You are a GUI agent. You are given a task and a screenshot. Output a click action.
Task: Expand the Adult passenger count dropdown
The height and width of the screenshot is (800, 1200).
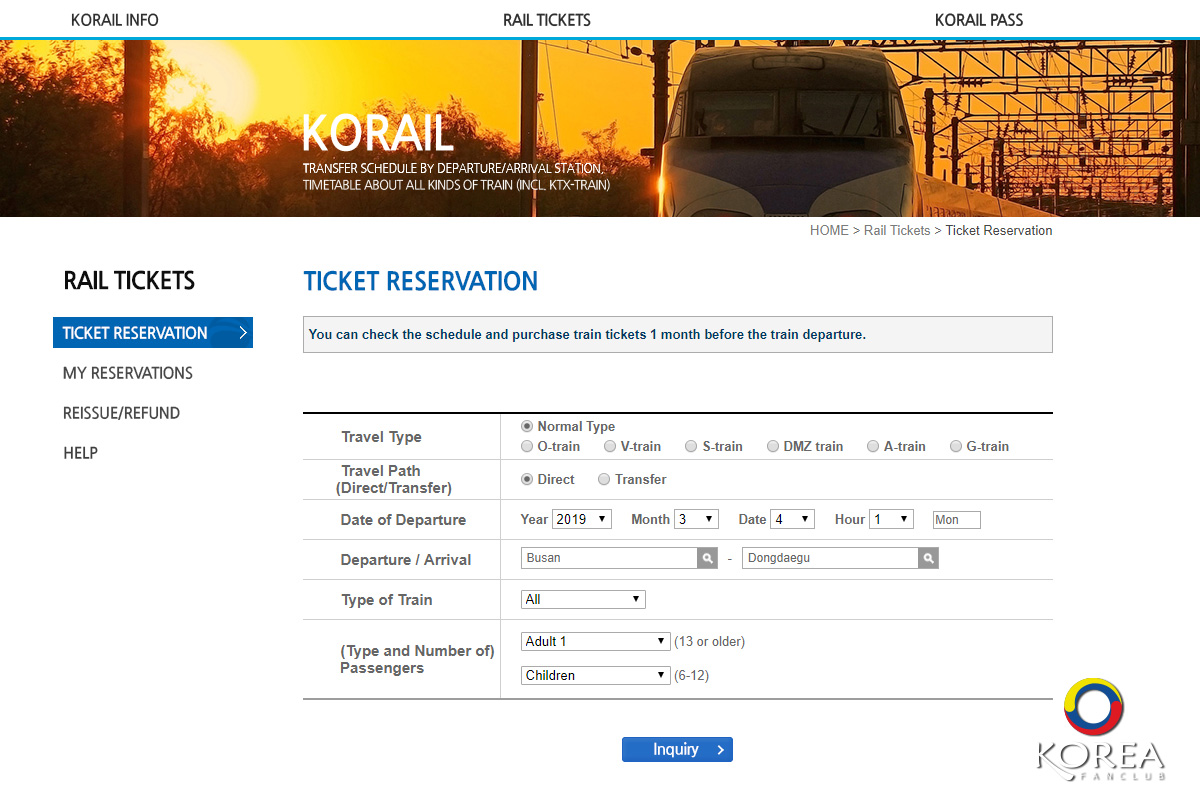point(595,641)
